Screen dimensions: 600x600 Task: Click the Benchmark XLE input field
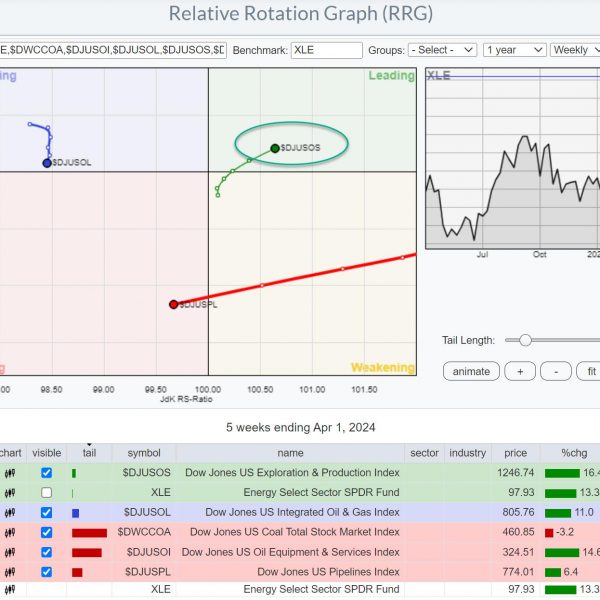tap(326, 50)
